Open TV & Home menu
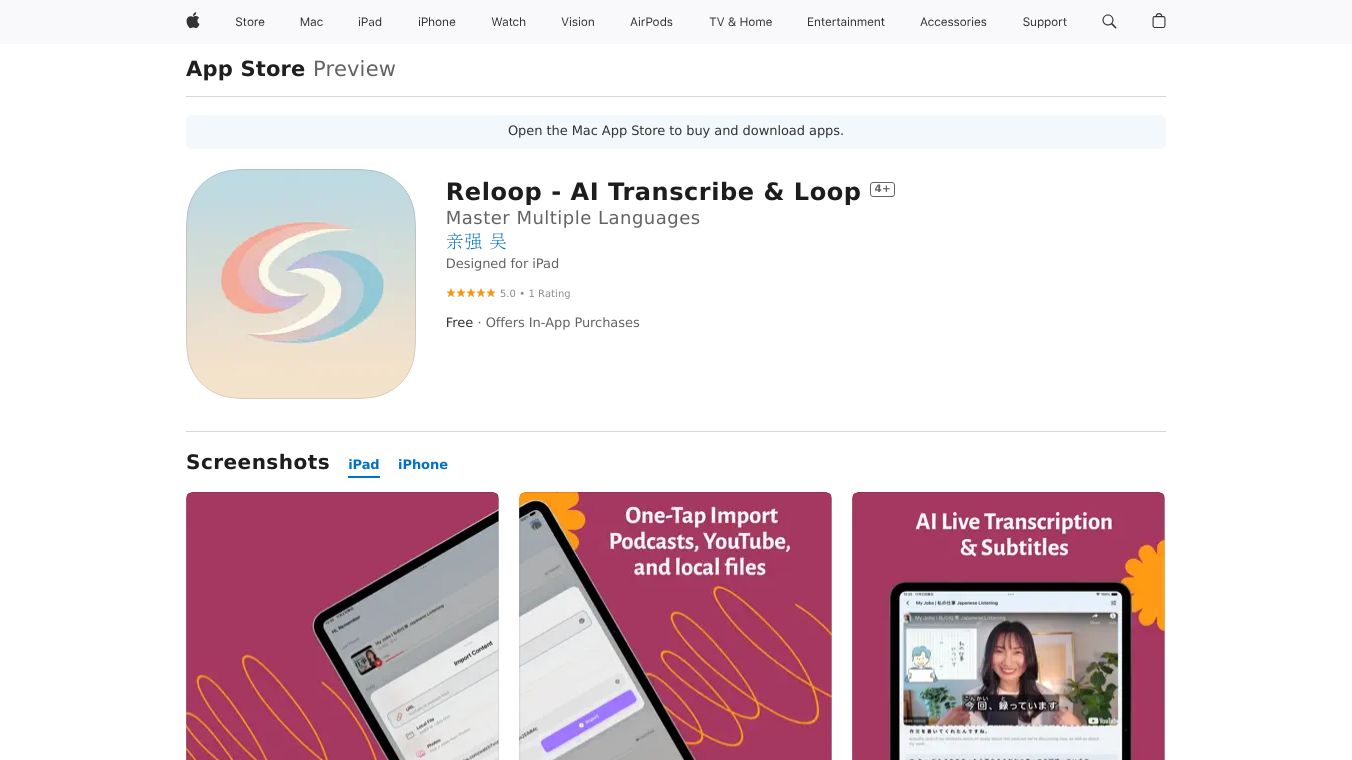Viewport: 1352px width, 760px height. click(x=741, y=22)
